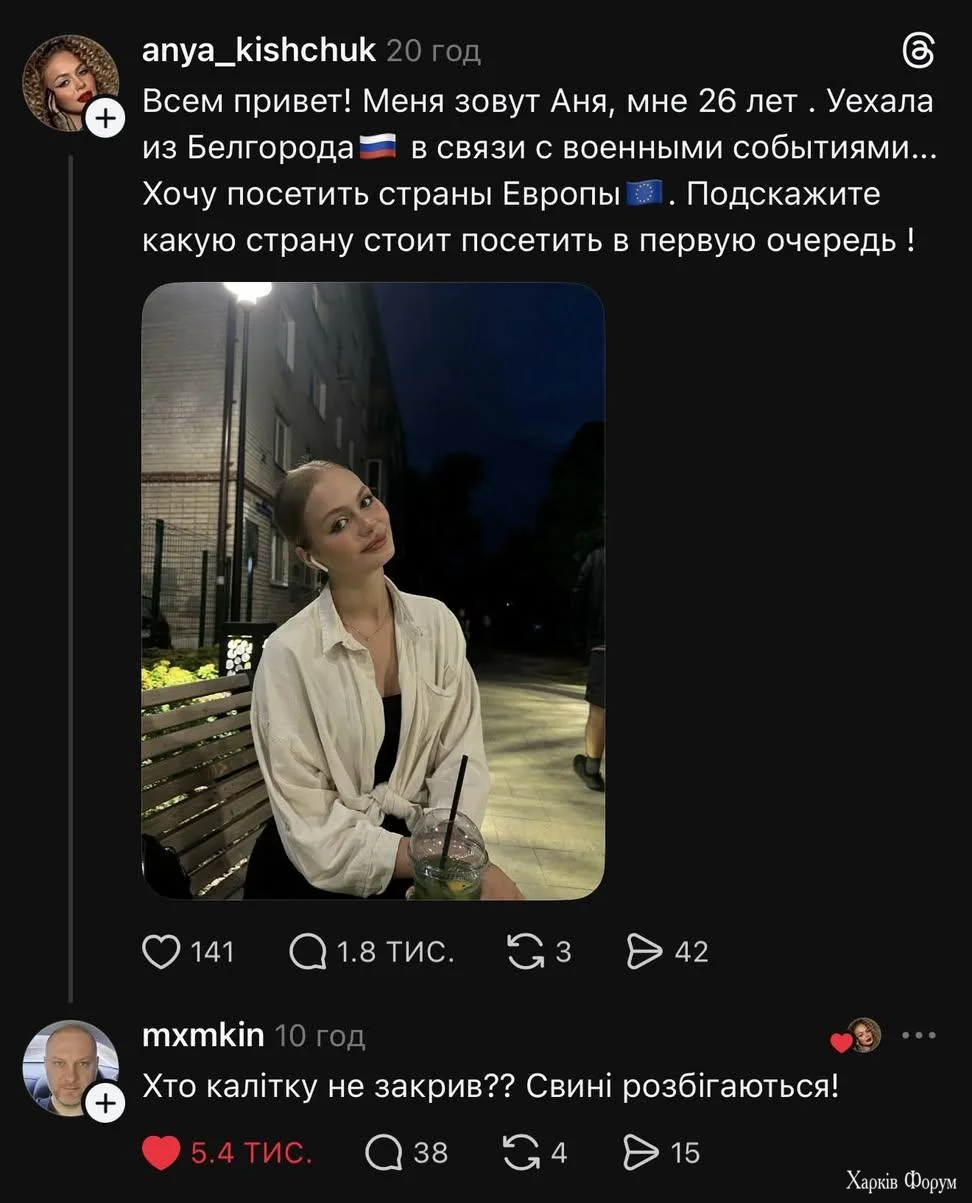Like anya_kishchuk's post with heart icon
Image resolution: width=972 pixels, height=1203 pixels.
pyautogui.click(x=161, y=951)
